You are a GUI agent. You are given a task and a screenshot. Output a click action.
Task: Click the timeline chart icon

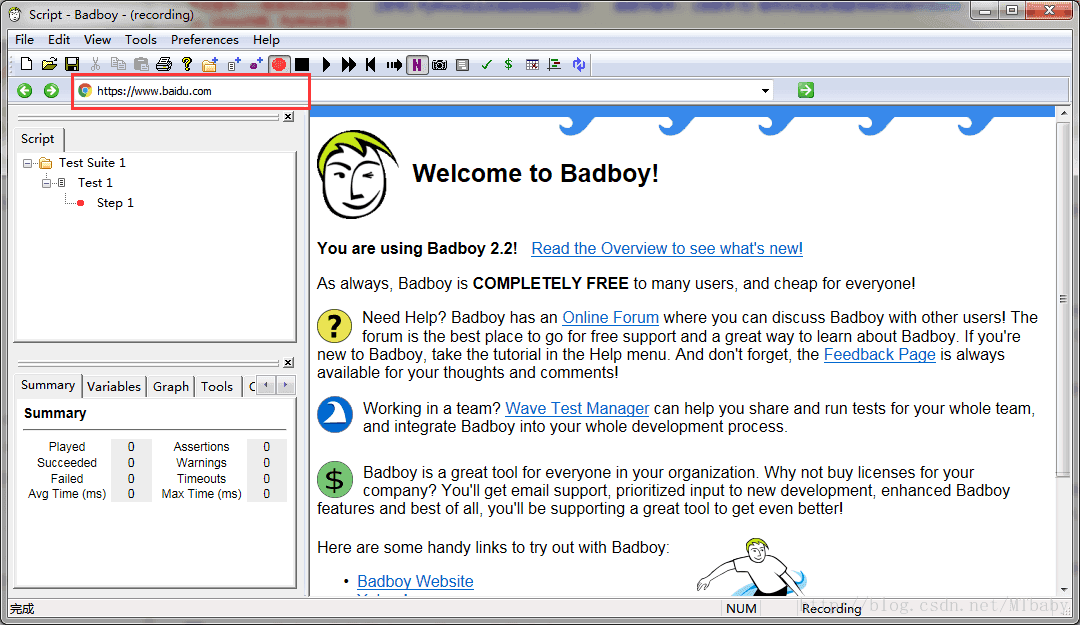point(554,64)
